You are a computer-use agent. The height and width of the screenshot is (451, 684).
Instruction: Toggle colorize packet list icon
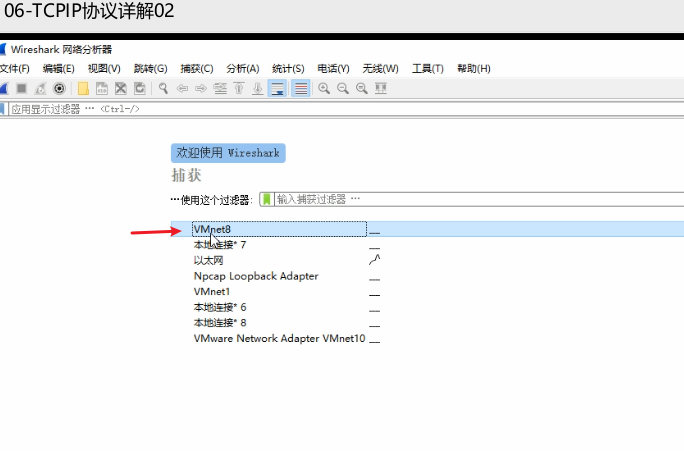coord(300,88)
